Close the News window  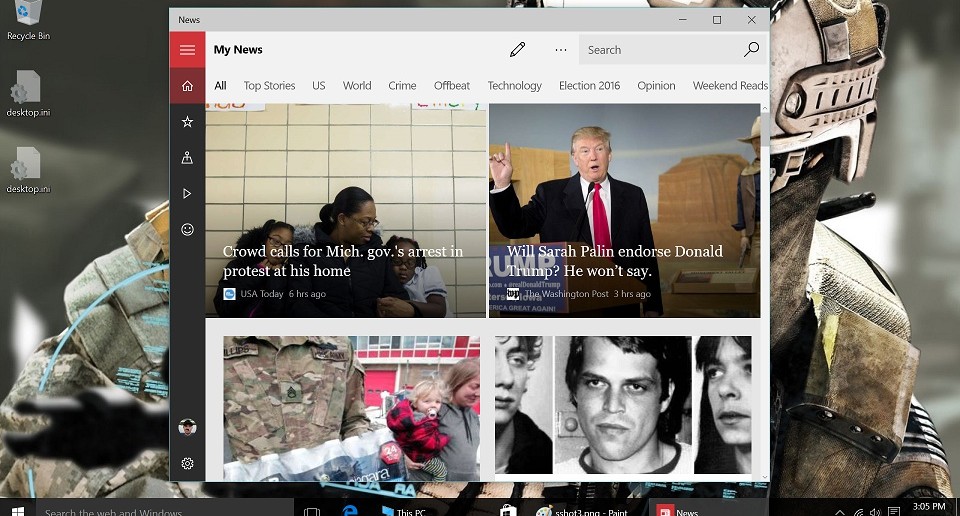(751, 20)
